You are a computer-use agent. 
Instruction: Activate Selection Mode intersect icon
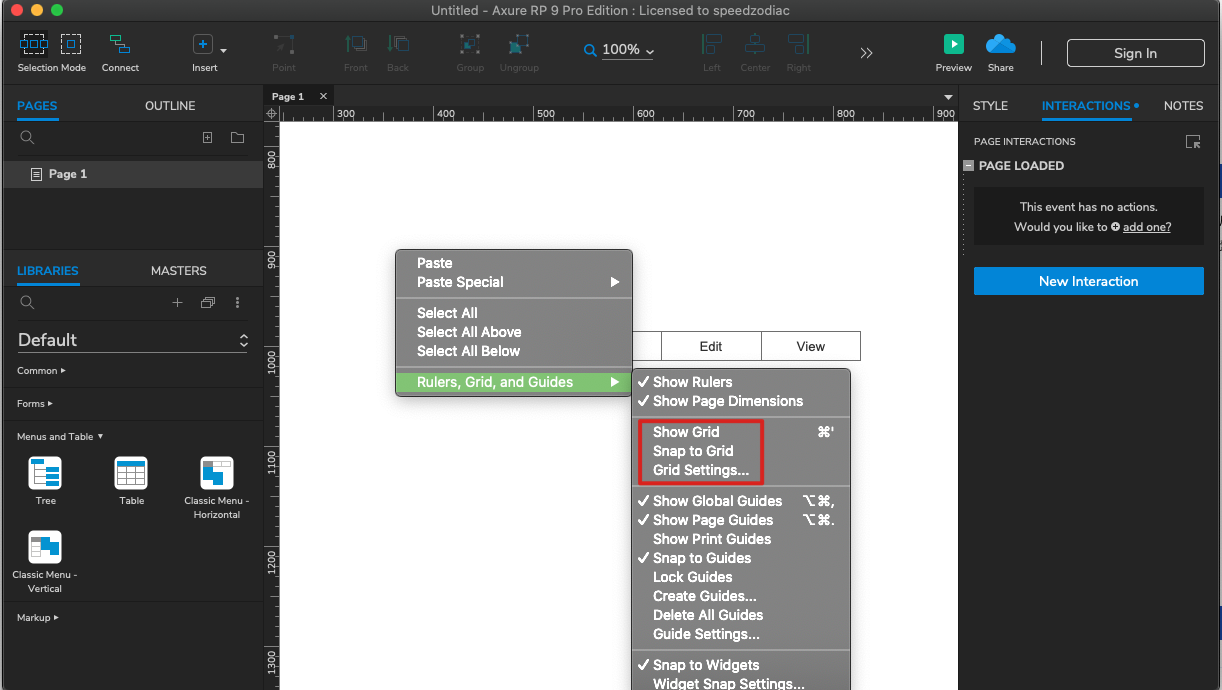[34, 44]
